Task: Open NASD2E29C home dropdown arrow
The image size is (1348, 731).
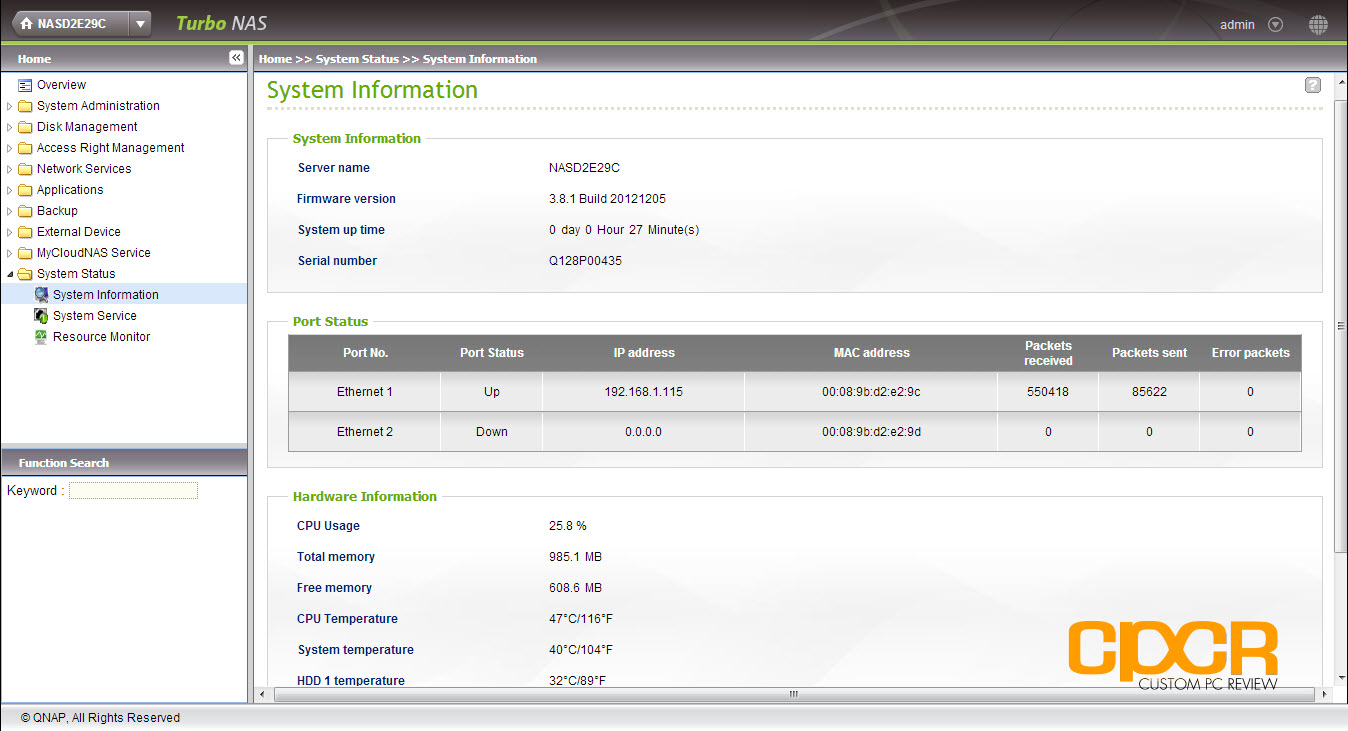Action: pos(140,24)
